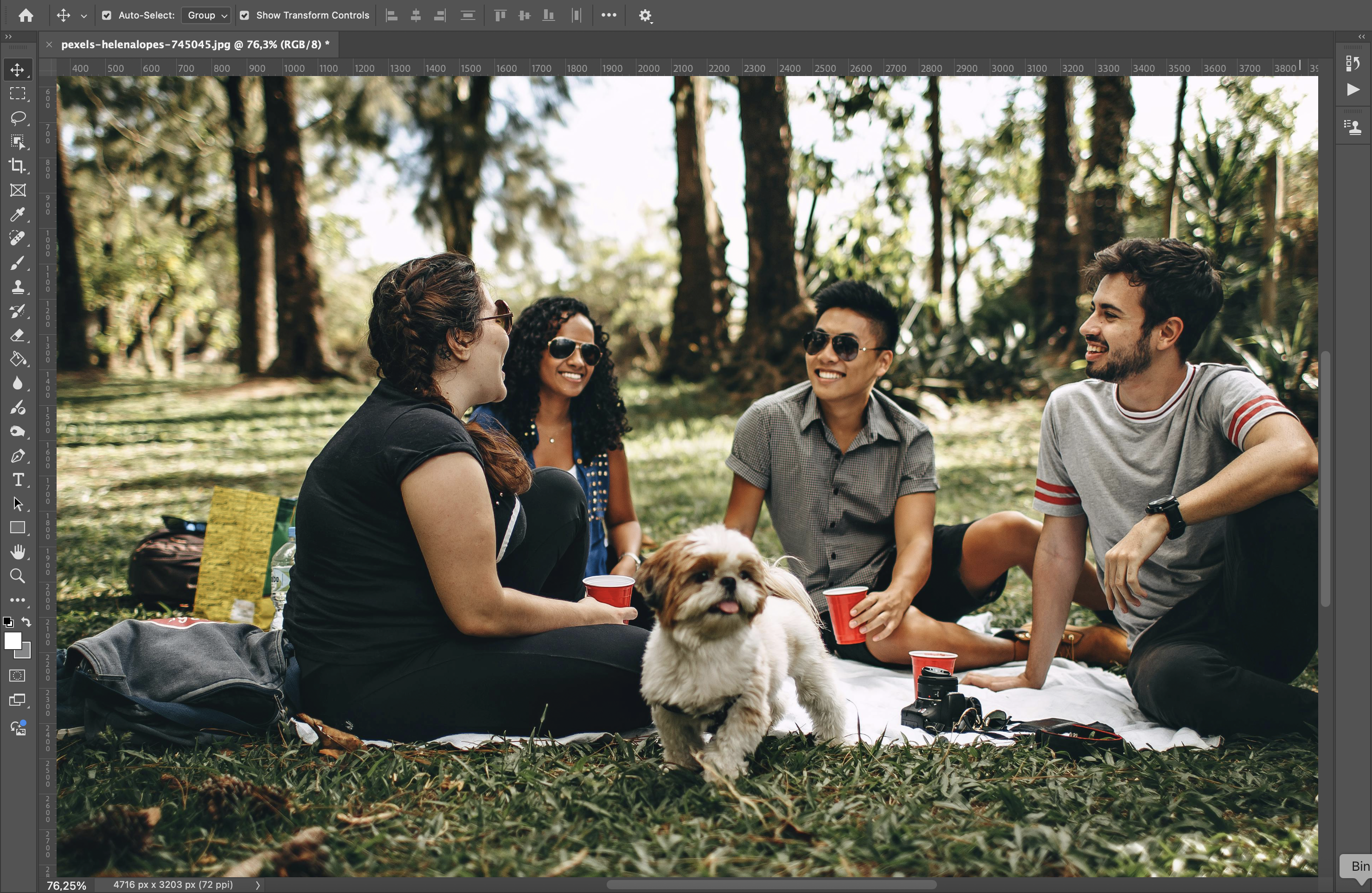
Task: Select the Crop tool
Action: pyautogui.click(x=17, y=166)
